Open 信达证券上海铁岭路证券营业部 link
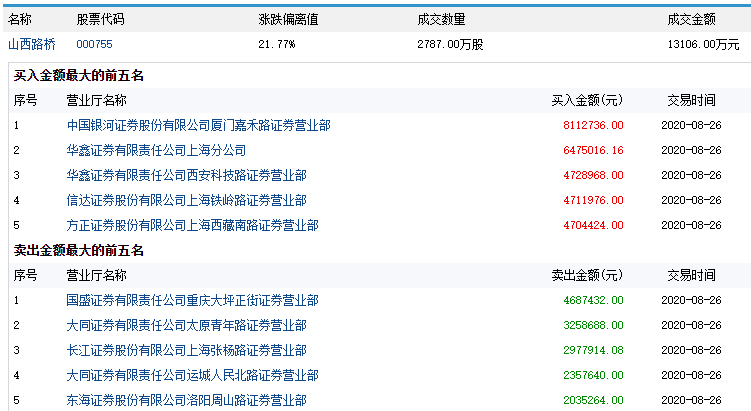The height and width of the screenshot is (411, 751). pos(186,200)
